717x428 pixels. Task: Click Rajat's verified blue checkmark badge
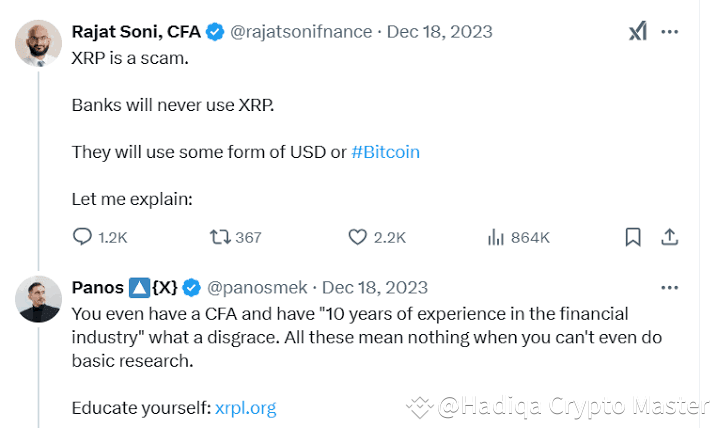click(214, 32)
